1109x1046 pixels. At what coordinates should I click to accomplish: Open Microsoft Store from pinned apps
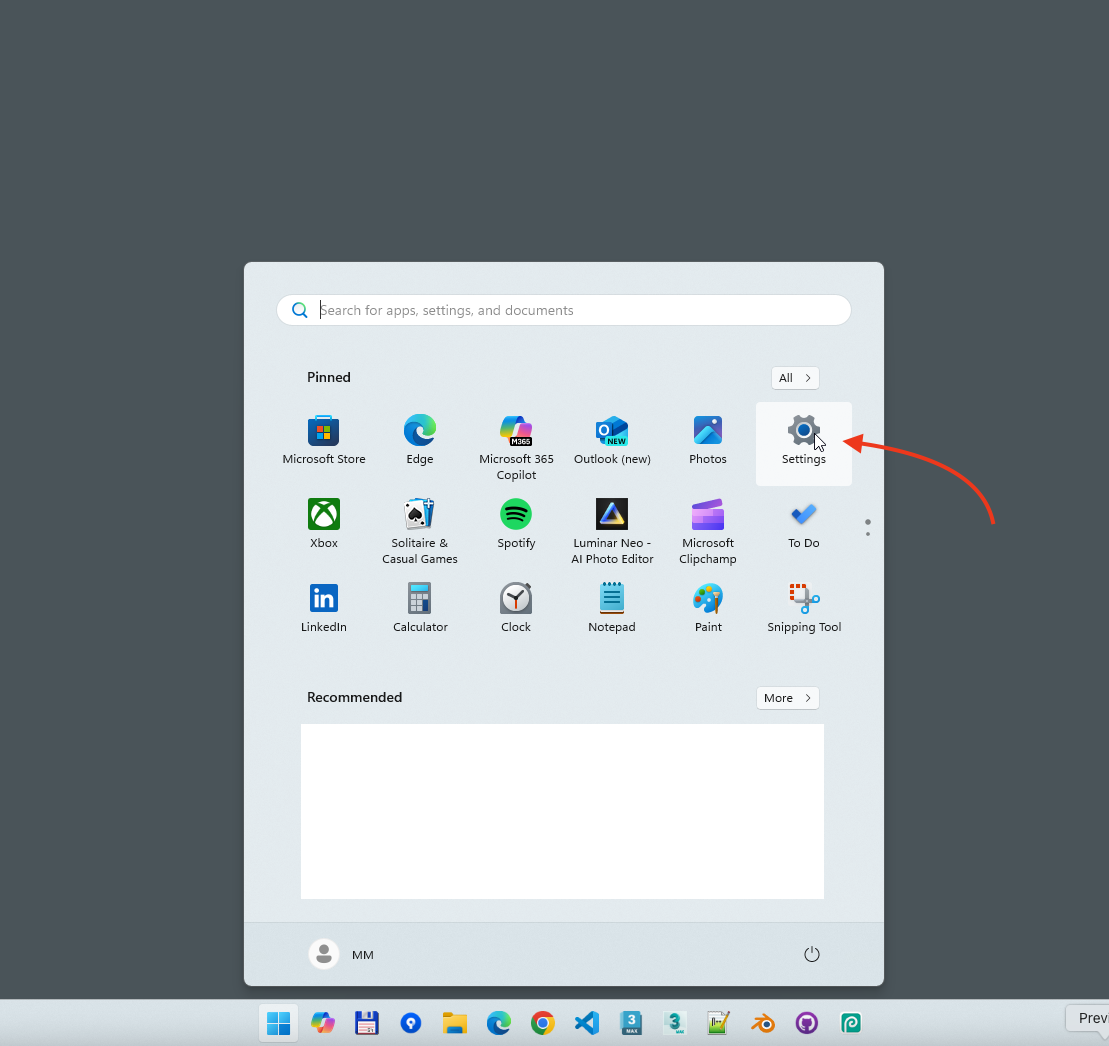(x=324, y=441)
